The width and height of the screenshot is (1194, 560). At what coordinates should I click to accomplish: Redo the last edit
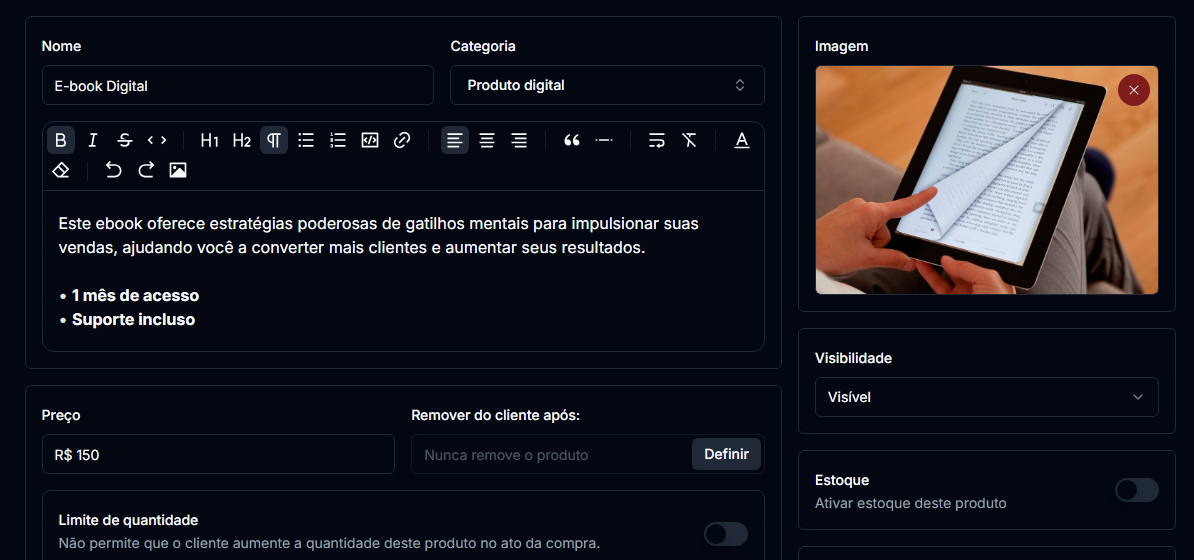[x=145, y=170]
